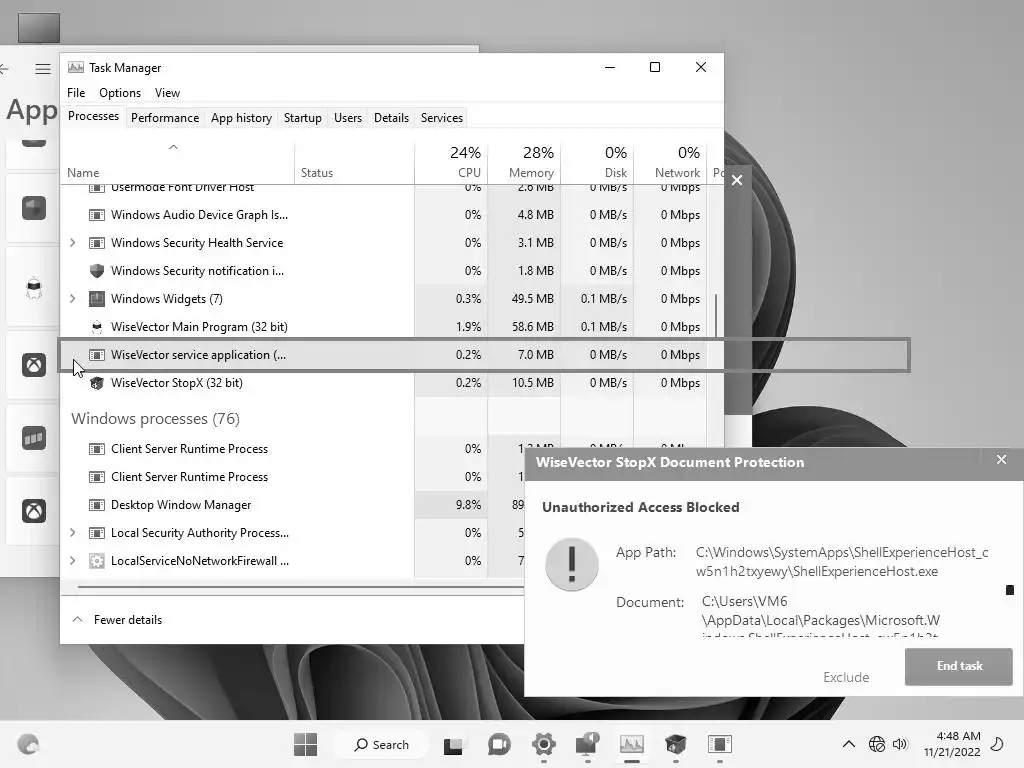
Task: Click the Windows Widgets process icon
Action: click(97, 299)
